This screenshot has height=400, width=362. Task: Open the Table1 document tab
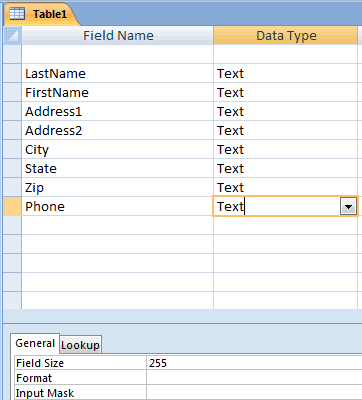[x=40, y=14]
